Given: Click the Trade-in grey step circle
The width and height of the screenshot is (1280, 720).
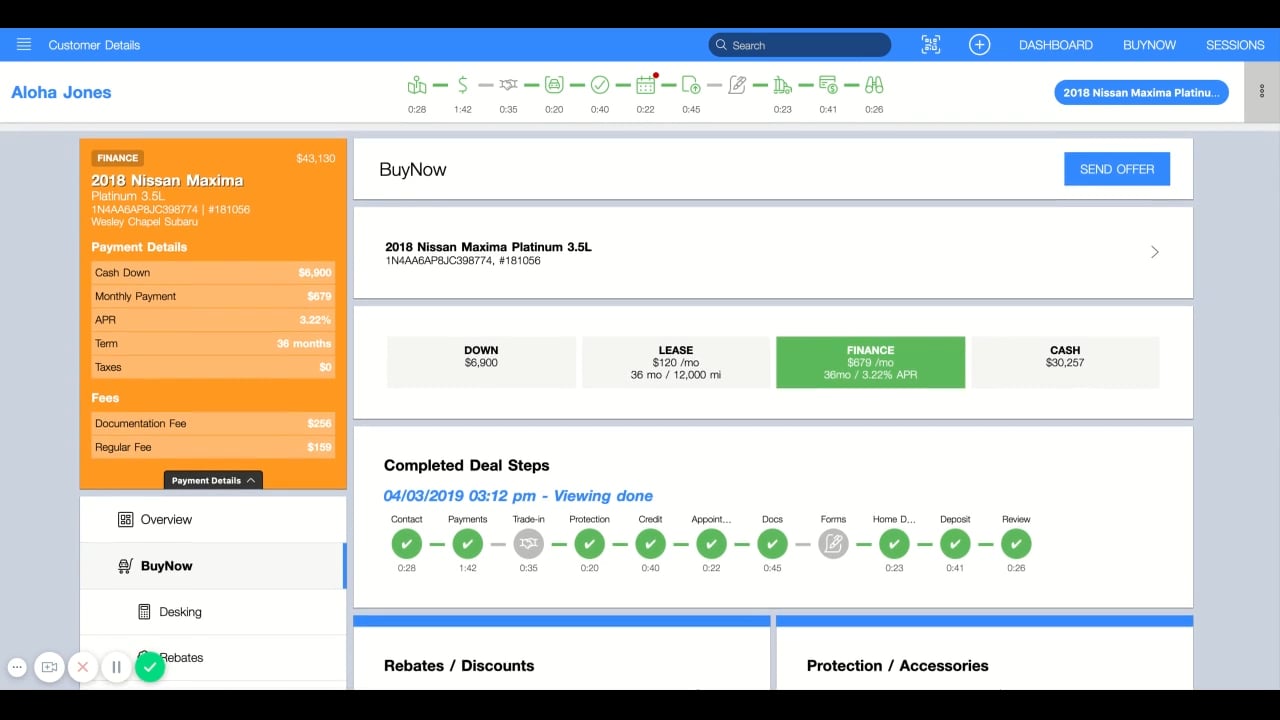Looking at the screenshot, I should (529, 544).
